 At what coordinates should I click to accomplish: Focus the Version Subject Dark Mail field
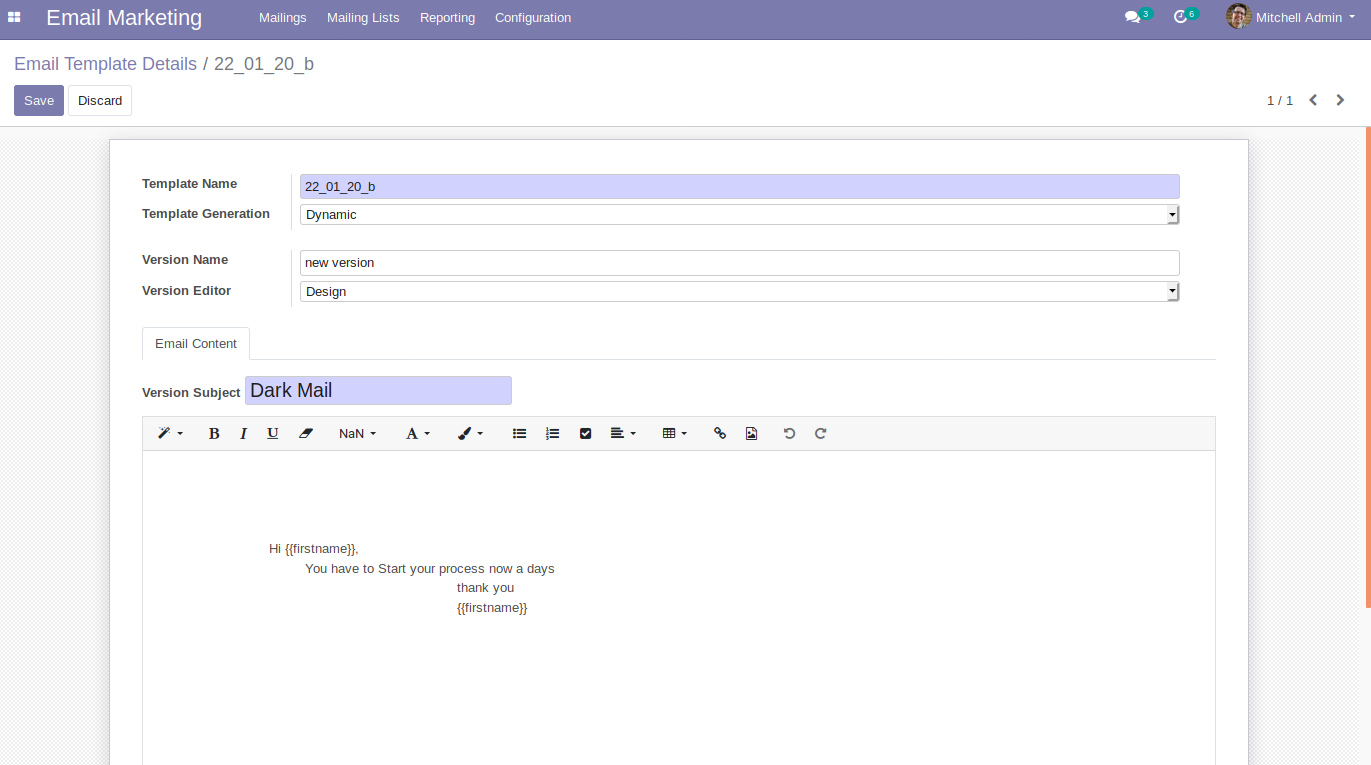coord(378,390)
